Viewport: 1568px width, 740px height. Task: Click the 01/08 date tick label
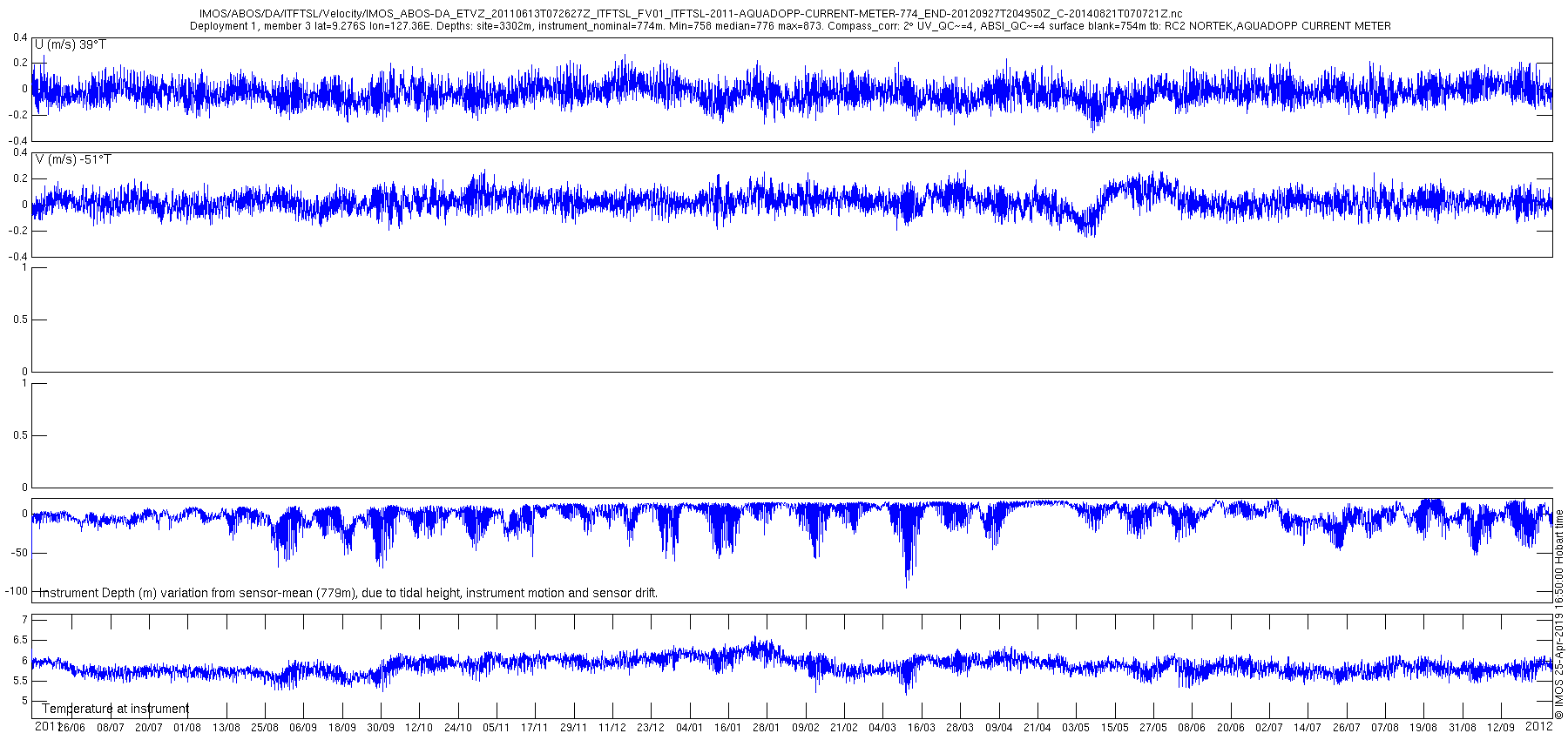pyautogui.click(x=187, y=728)
